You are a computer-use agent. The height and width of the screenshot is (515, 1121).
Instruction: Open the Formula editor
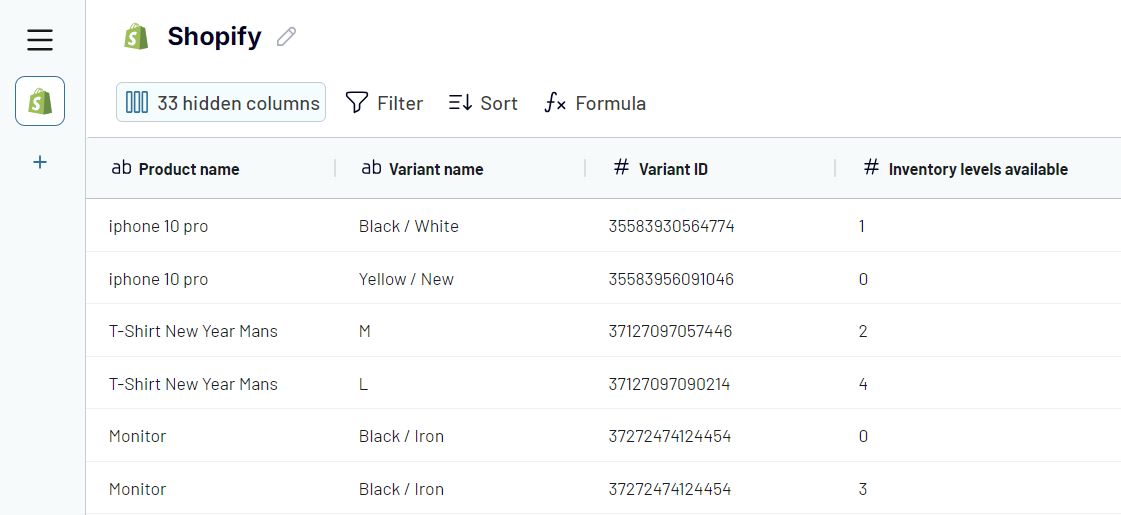click(610, 103)
